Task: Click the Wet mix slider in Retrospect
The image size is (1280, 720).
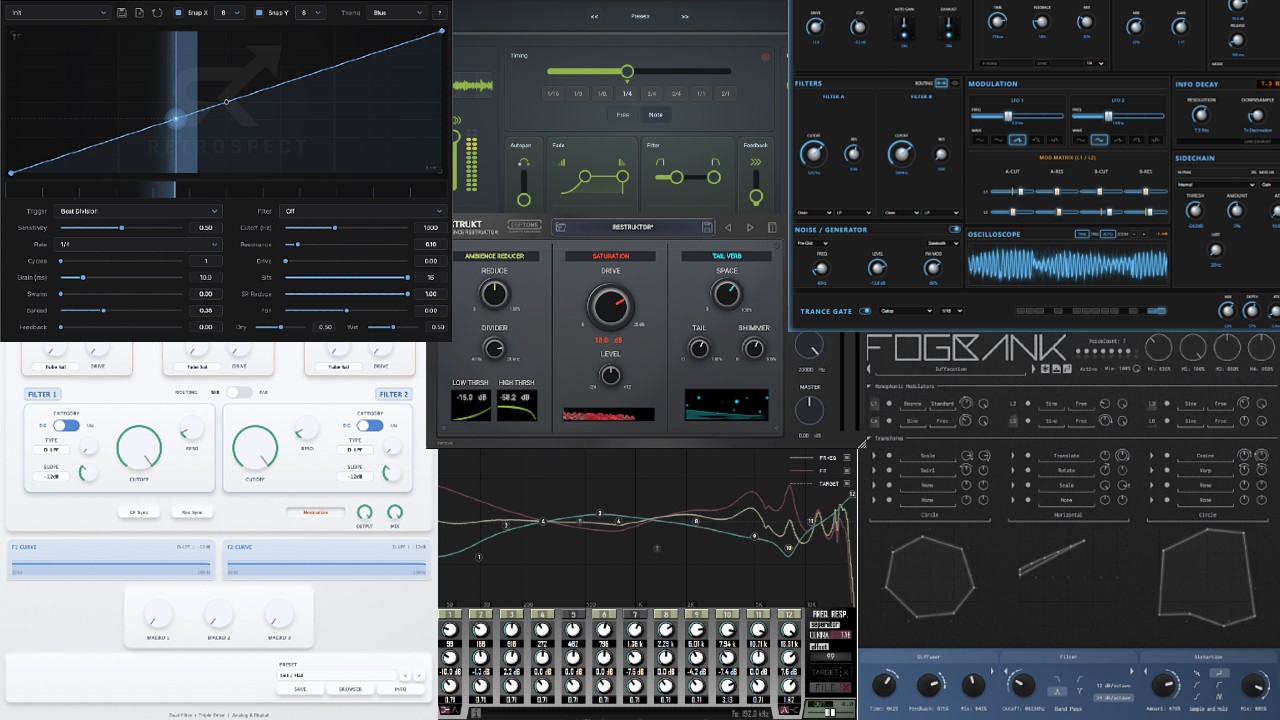Action: coord(393,327)
